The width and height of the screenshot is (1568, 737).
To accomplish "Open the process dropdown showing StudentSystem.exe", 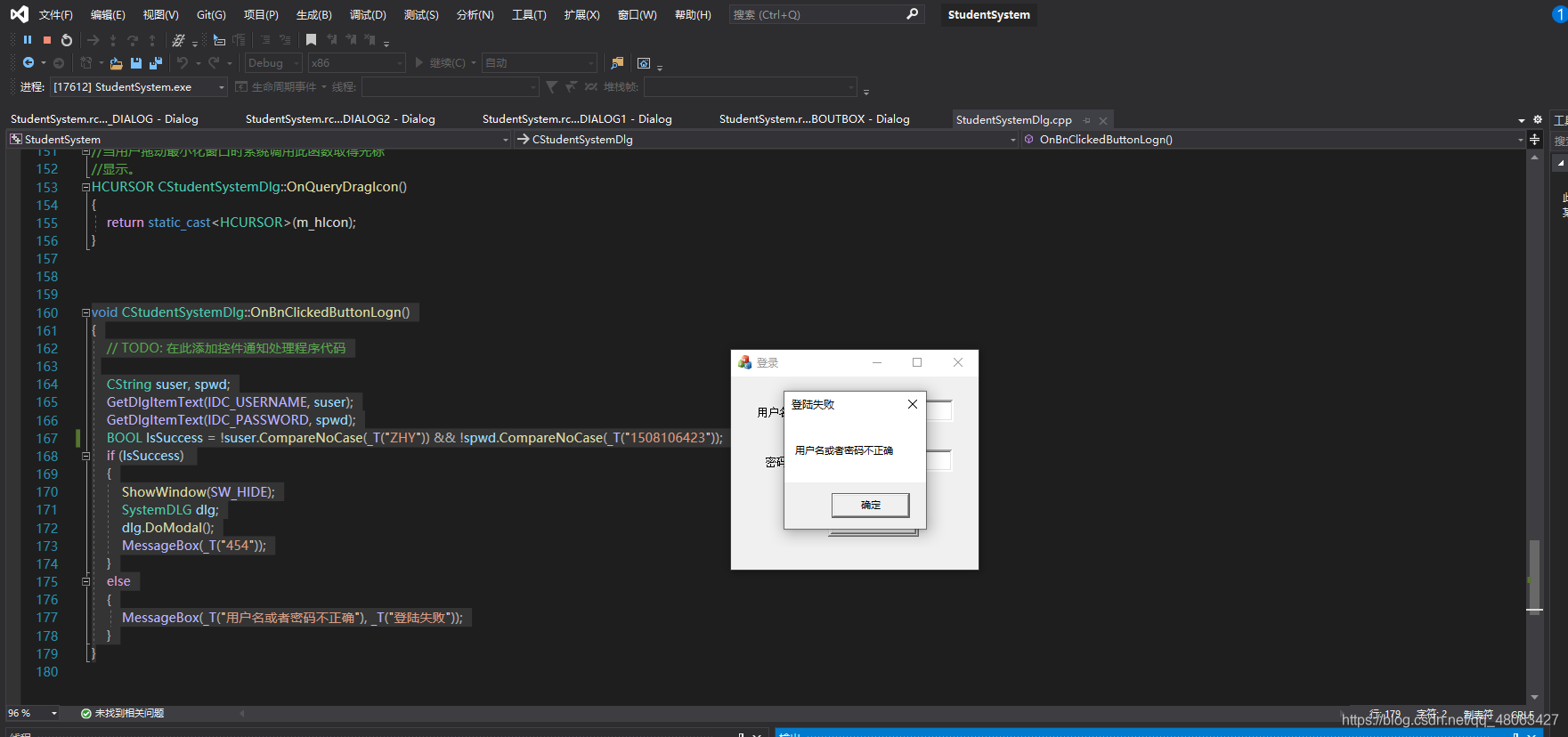I will 138,87.
